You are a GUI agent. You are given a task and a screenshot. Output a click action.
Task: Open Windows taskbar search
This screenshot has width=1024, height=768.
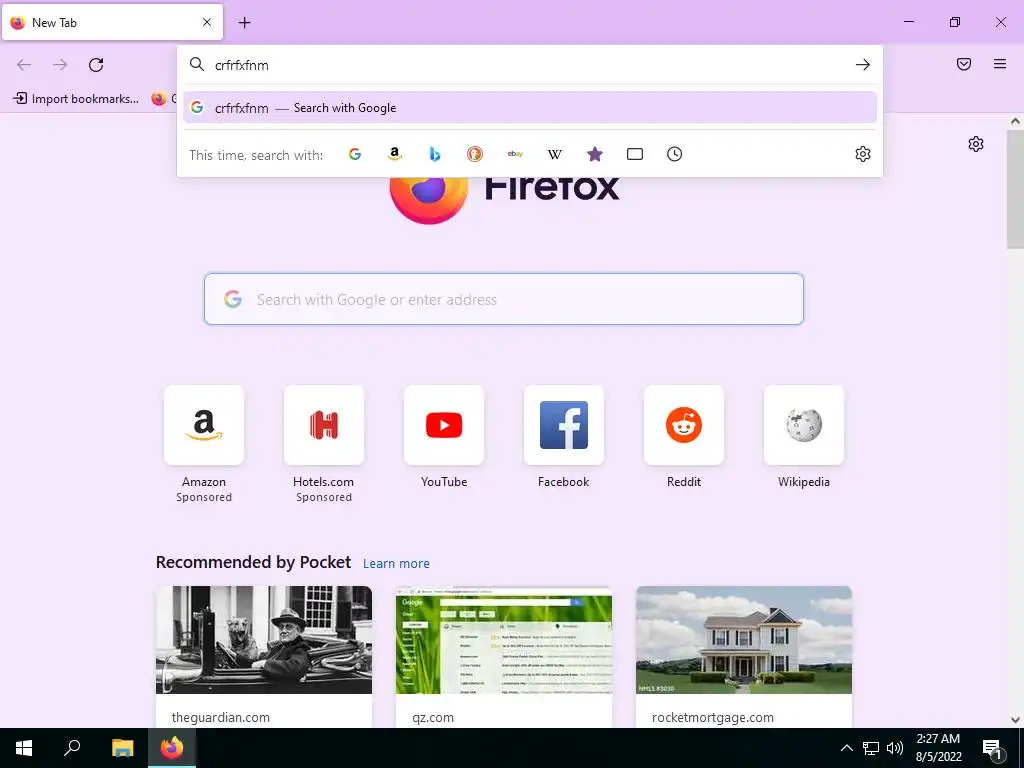(72, 748)
